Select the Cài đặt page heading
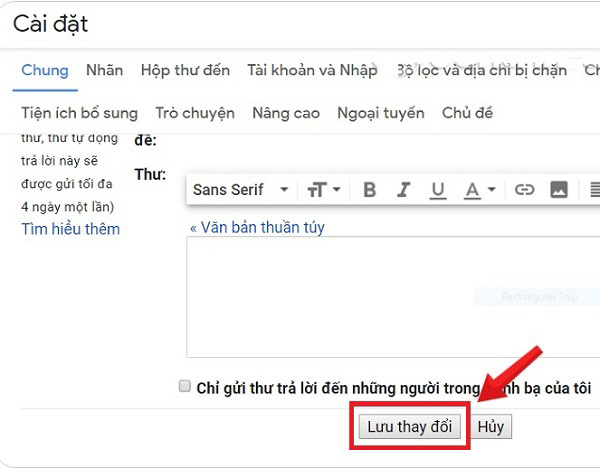This screenshot has width=600, height=468. pyautogui.click(x=51, y=24)
